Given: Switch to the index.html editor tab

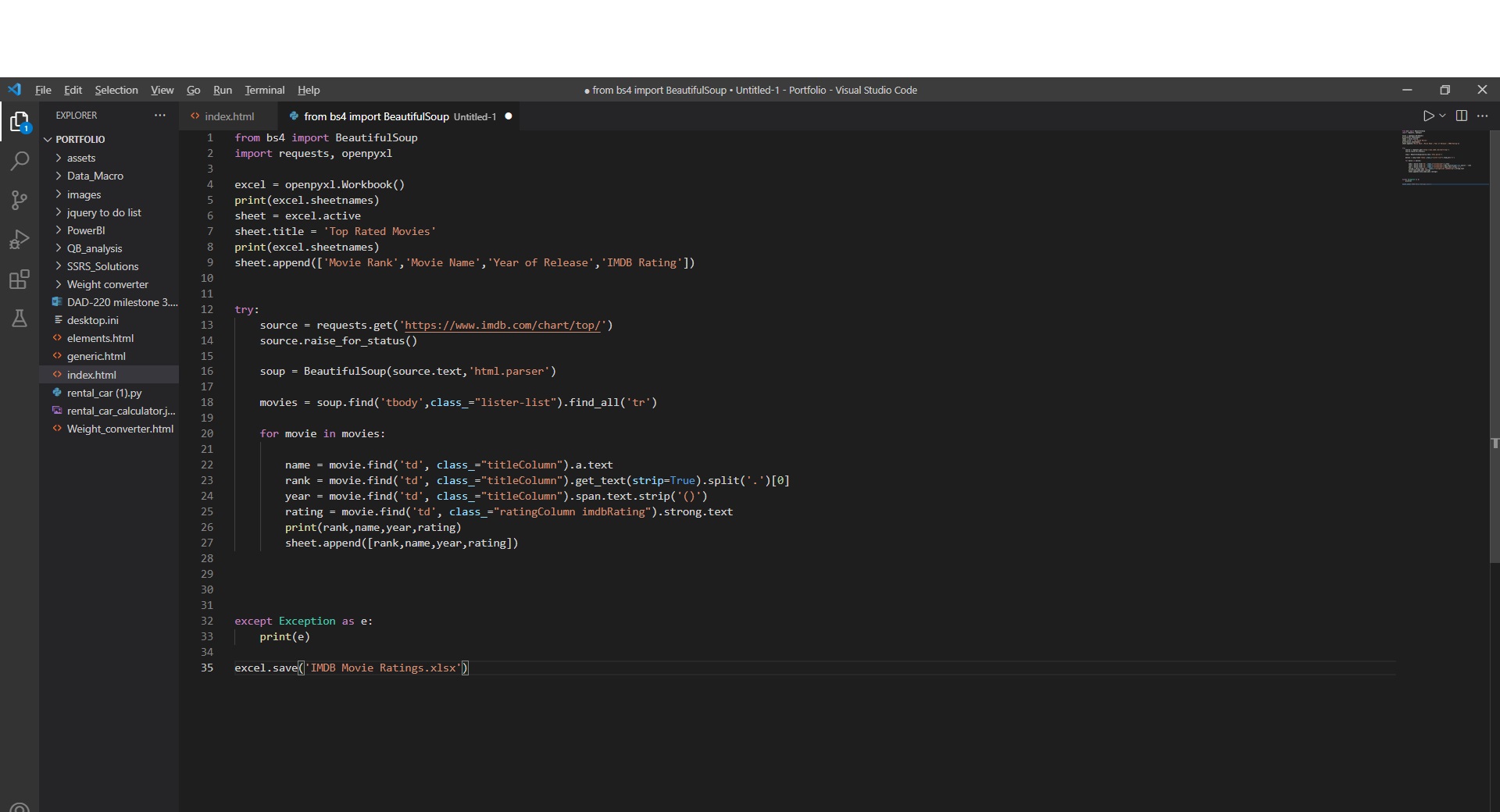Looking at the screenshot, I should coord(228,116).
